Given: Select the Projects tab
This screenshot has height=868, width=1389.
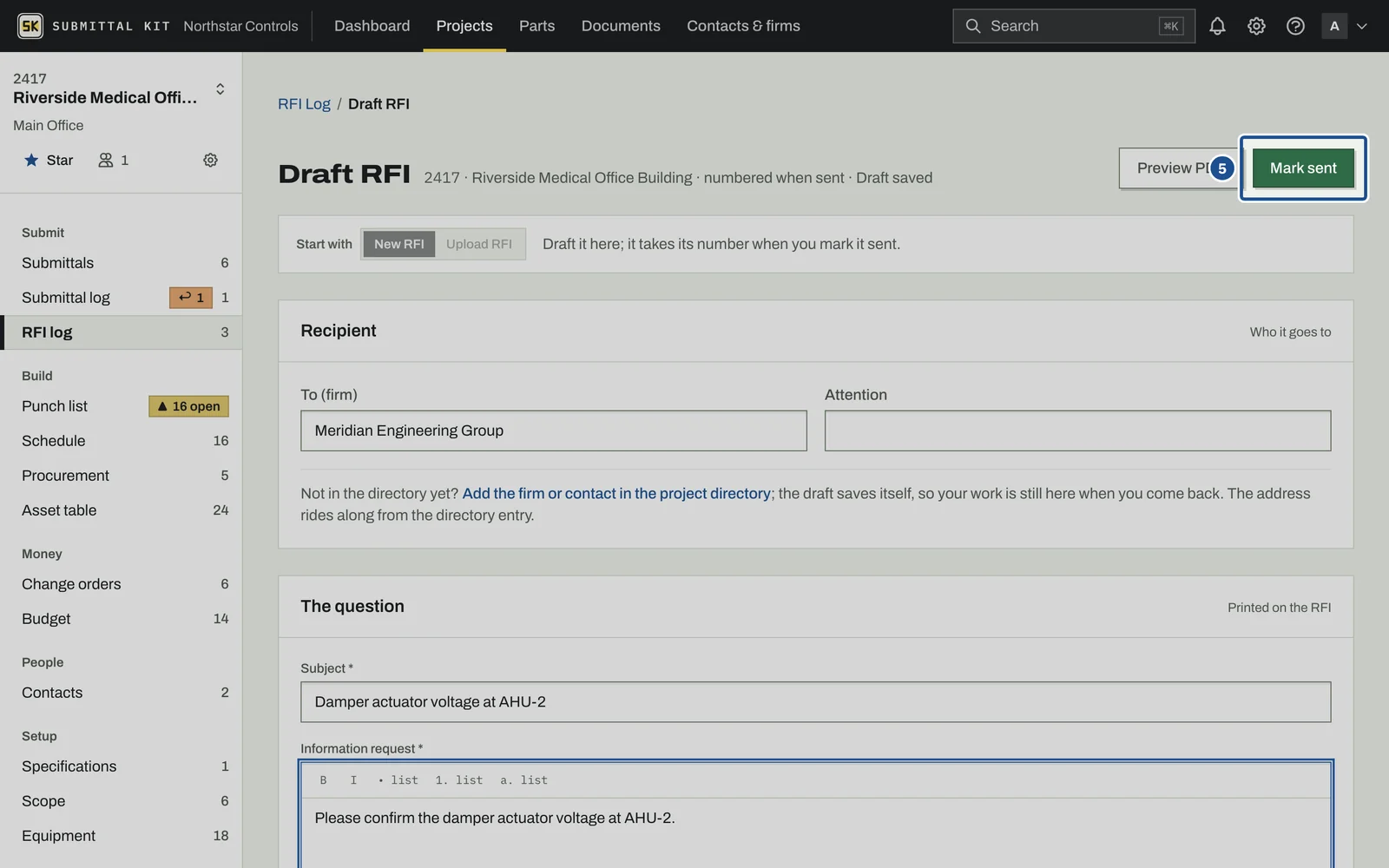Looking at the screenshot, I should (x=464, y=26).
